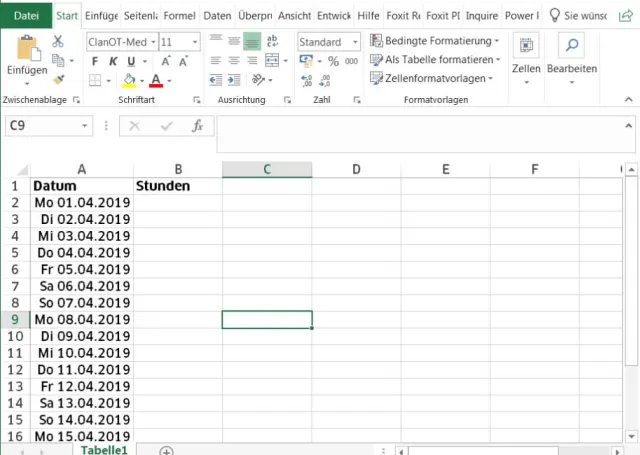Toggle top vertical alignment
The height and width of the screenshot is (455, 640).
coord(216,41)
